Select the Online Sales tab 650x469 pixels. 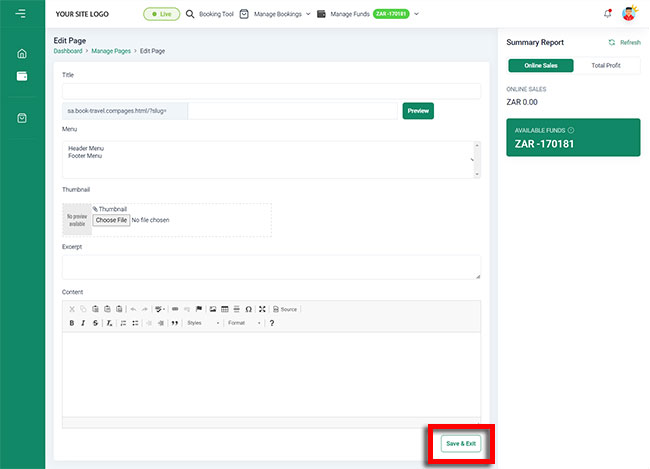pos(541,65)
